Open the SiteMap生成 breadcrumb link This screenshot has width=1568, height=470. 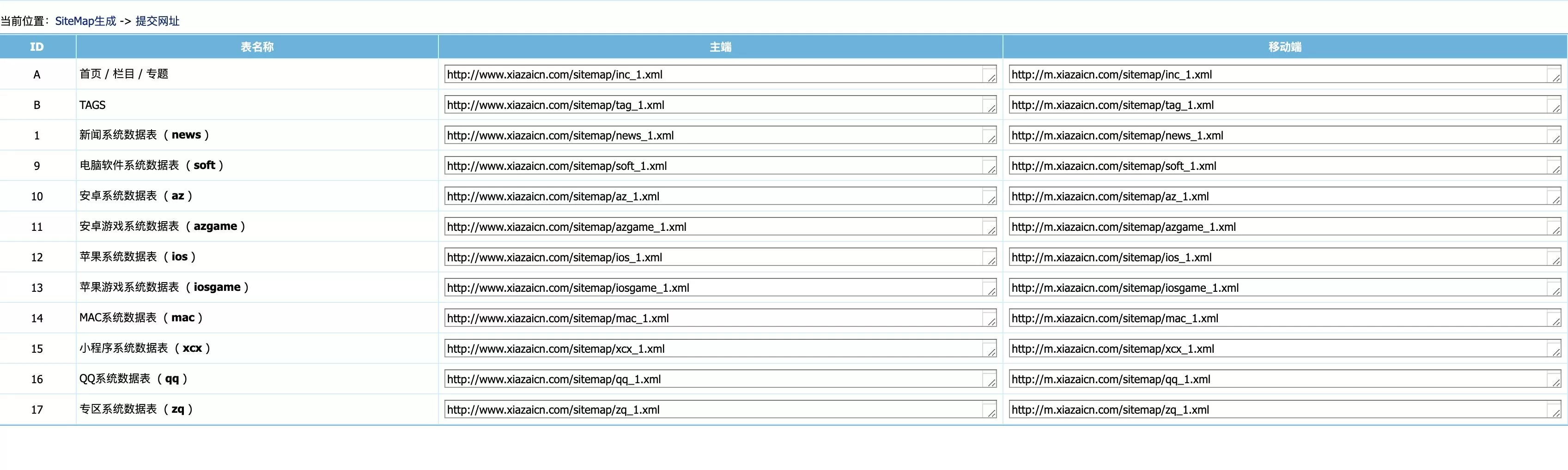(x=85, y=21)
